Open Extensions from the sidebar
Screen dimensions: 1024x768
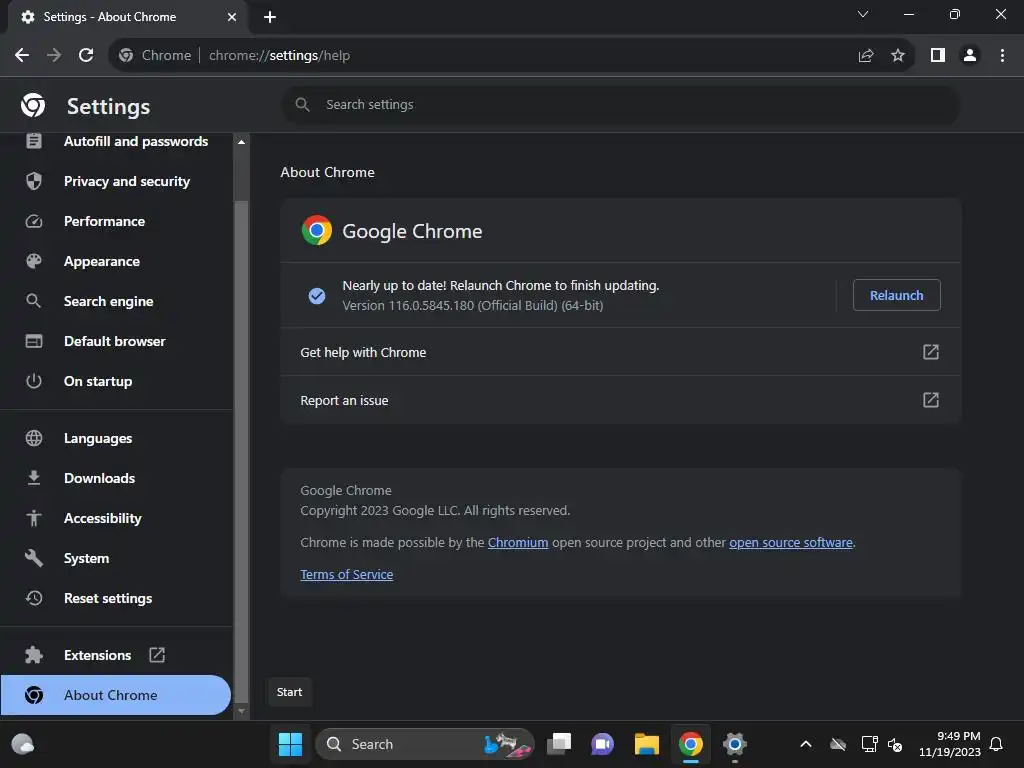point(116,655)
